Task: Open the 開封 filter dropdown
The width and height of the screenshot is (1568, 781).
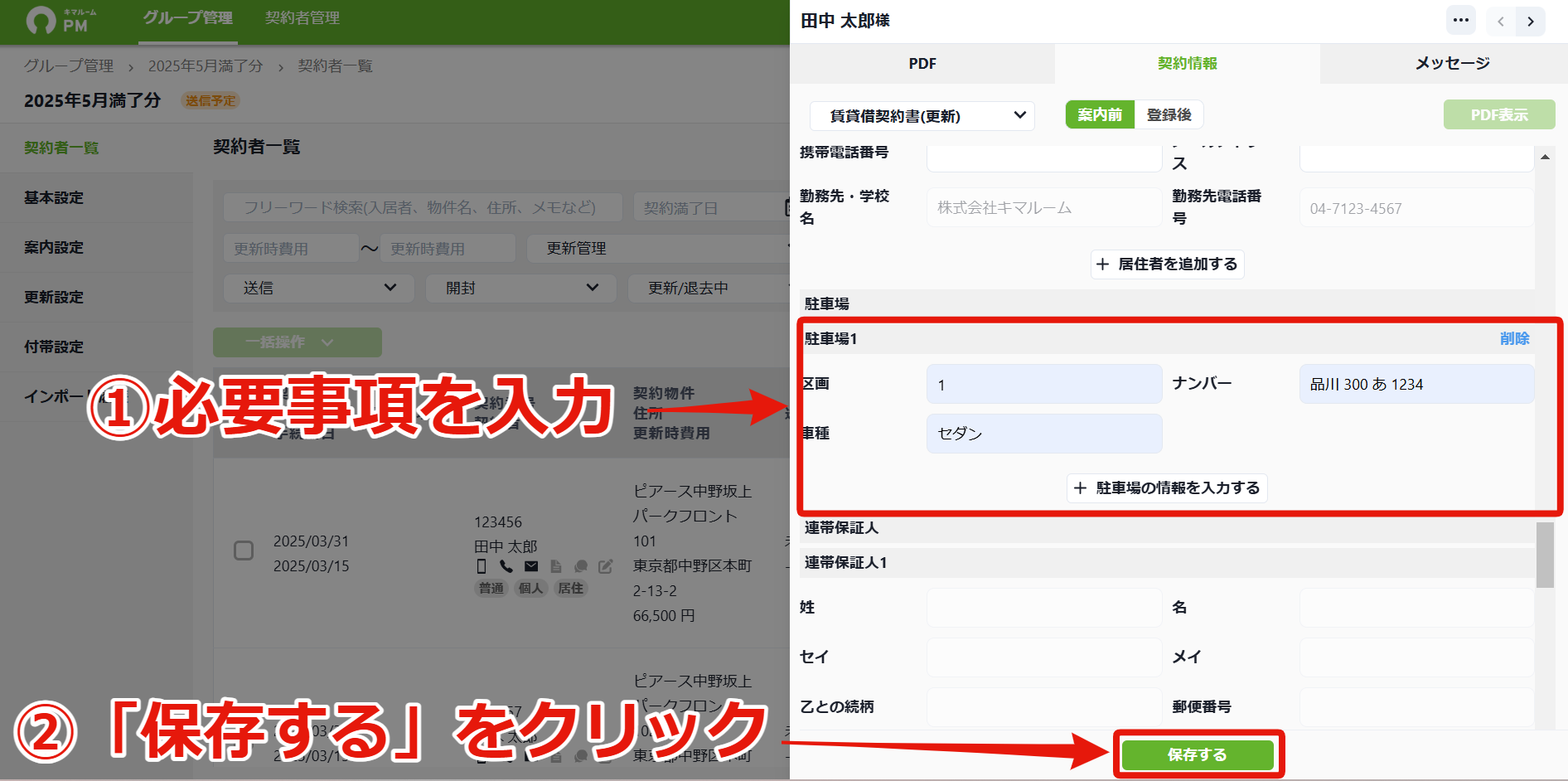Action: [x=520, y=288]
